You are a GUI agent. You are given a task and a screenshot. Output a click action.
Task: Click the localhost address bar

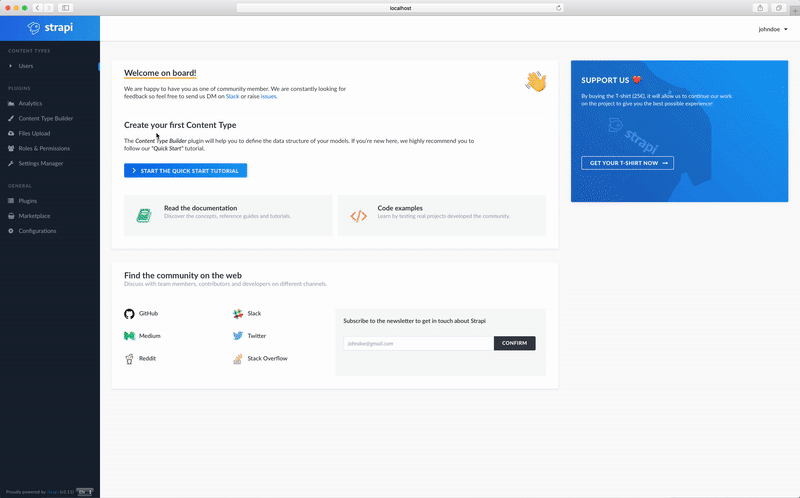click(x=400, y=8)
